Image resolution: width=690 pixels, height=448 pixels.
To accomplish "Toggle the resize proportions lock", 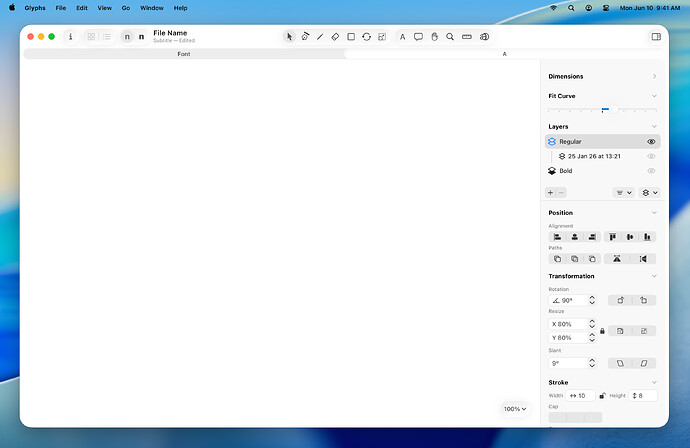I will tap(602, 331).
